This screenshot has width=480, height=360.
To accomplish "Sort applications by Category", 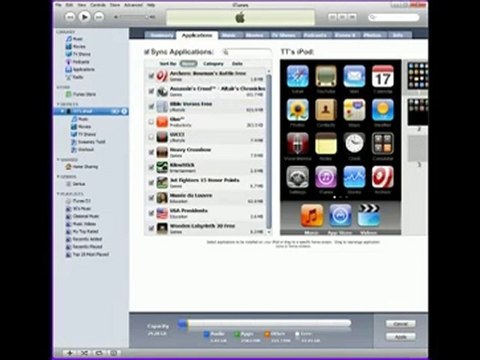I will click(x=213, y=64).
